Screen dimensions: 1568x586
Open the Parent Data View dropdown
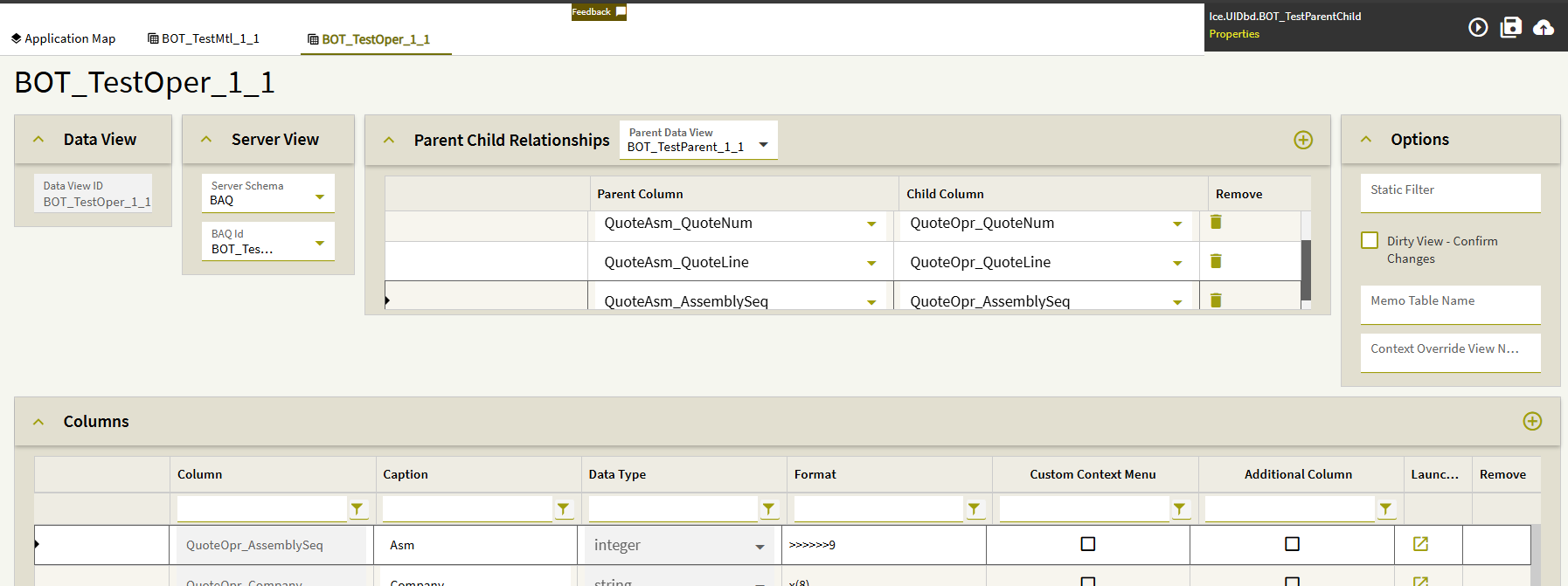[764, 145]
